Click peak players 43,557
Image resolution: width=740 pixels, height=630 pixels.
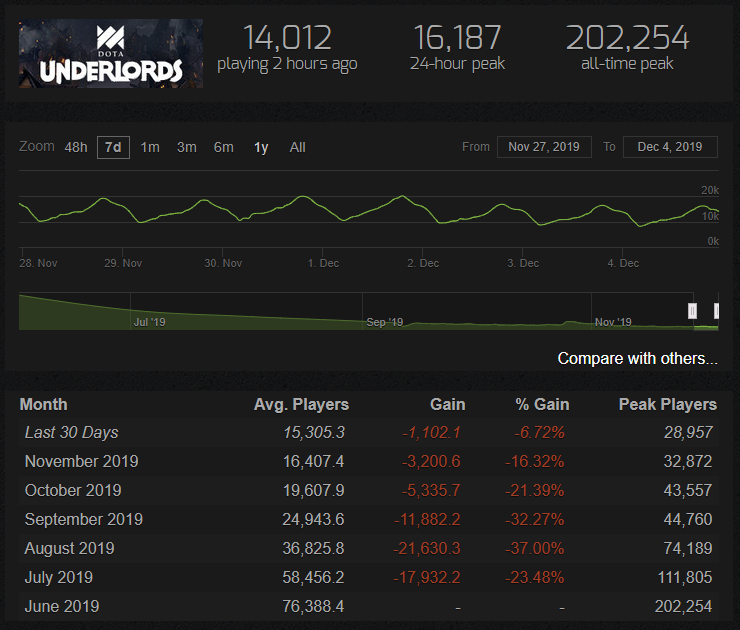(x=688, y=490)
